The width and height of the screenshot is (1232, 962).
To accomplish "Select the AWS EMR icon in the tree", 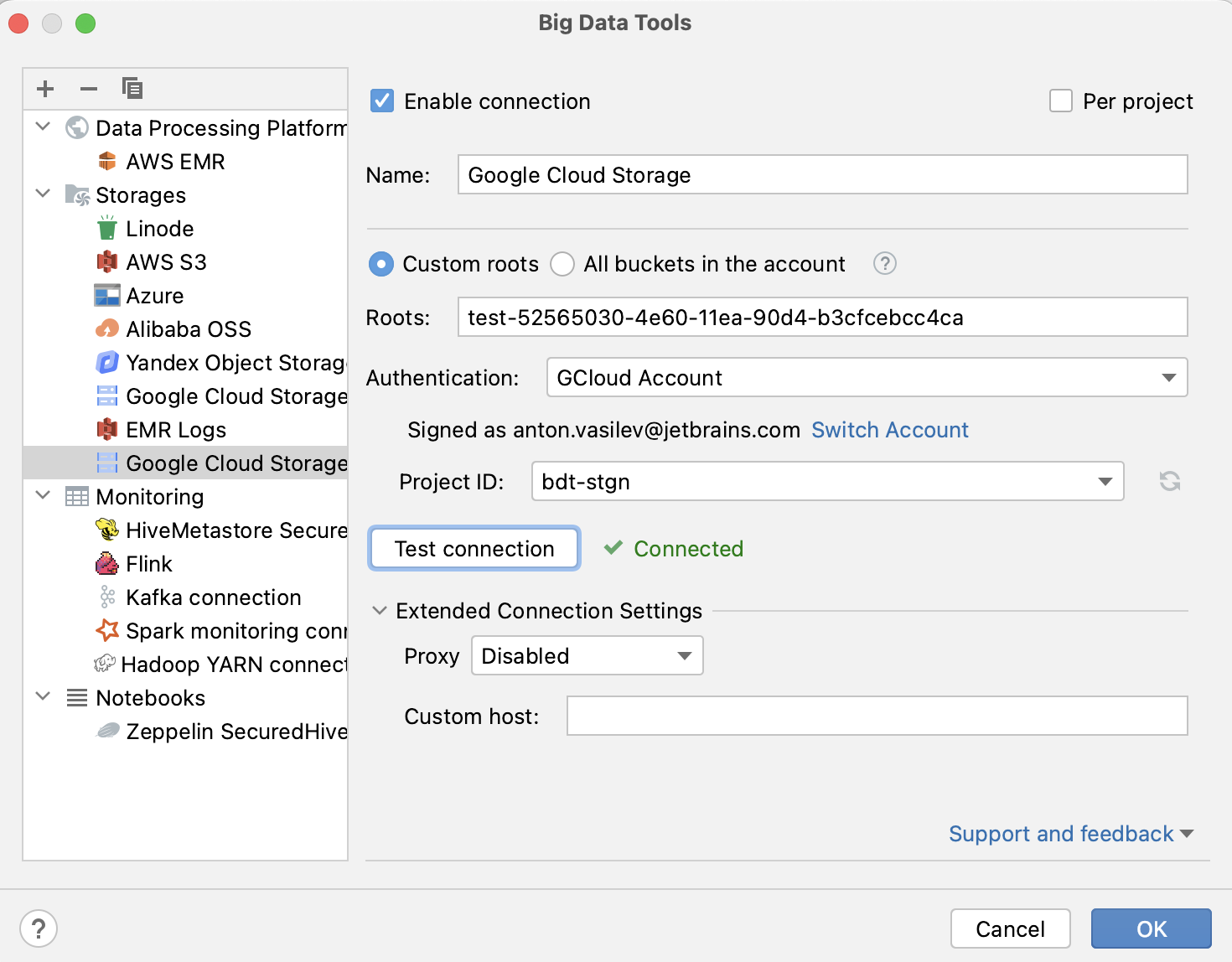I will (x=108, y=161).
